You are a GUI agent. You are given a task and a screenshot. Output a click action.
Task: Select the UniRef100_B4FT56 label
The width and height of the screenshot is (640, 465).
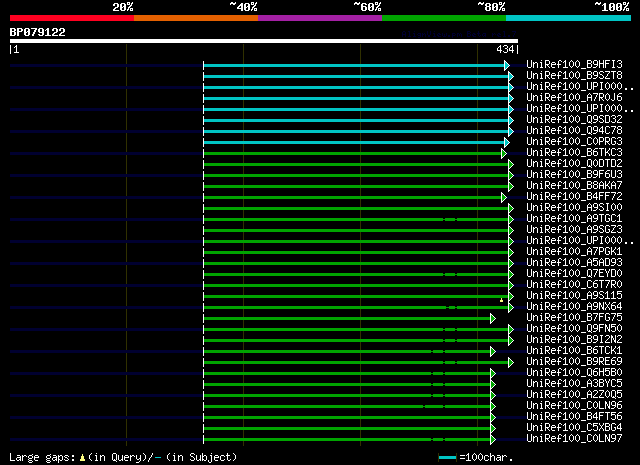click(x=574, y=416)
